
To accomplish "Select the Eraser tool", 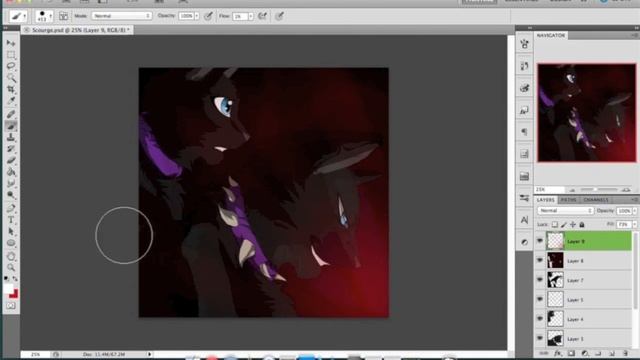I will tap(11, 160).
